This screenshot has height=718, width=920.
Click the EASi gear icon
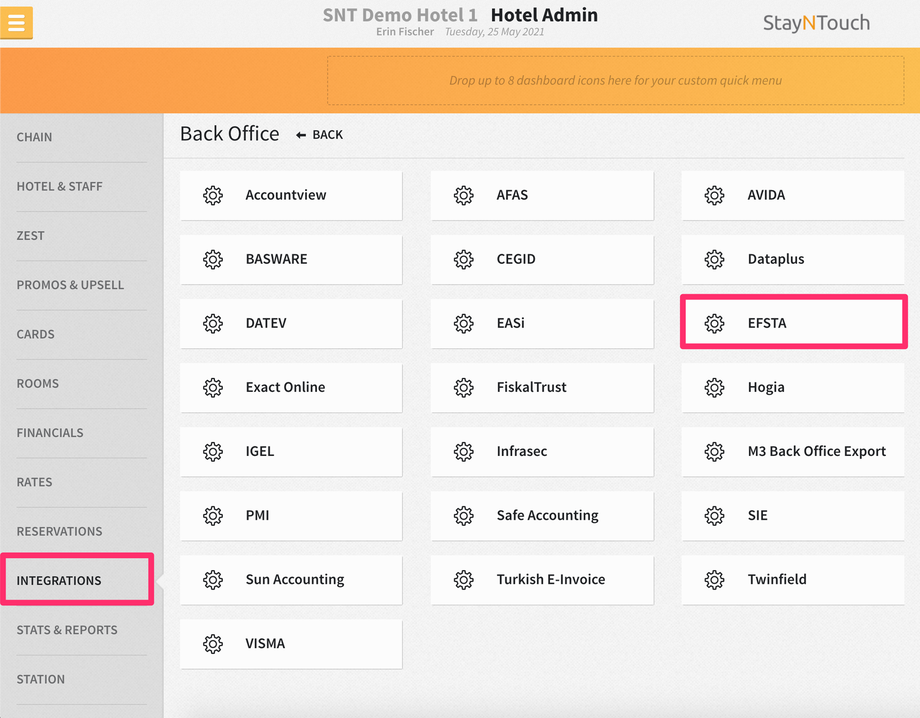(x=464, y=323)
